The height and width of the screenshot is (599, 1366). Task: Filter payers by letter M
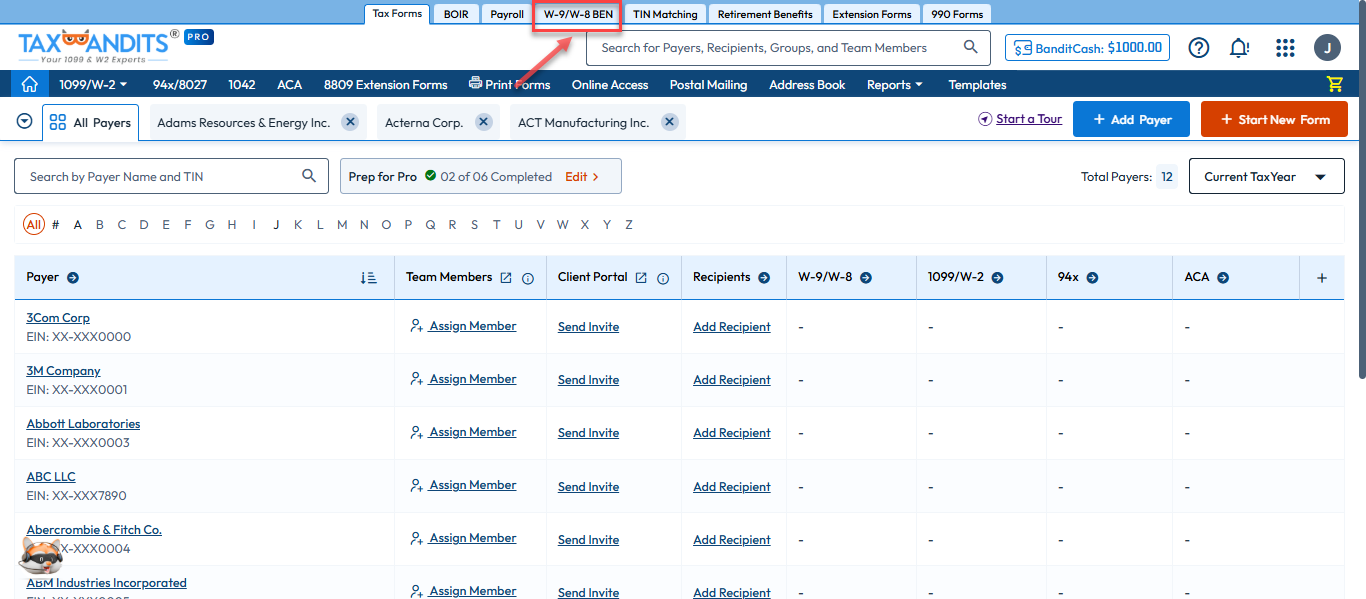(x=342, y=224)
